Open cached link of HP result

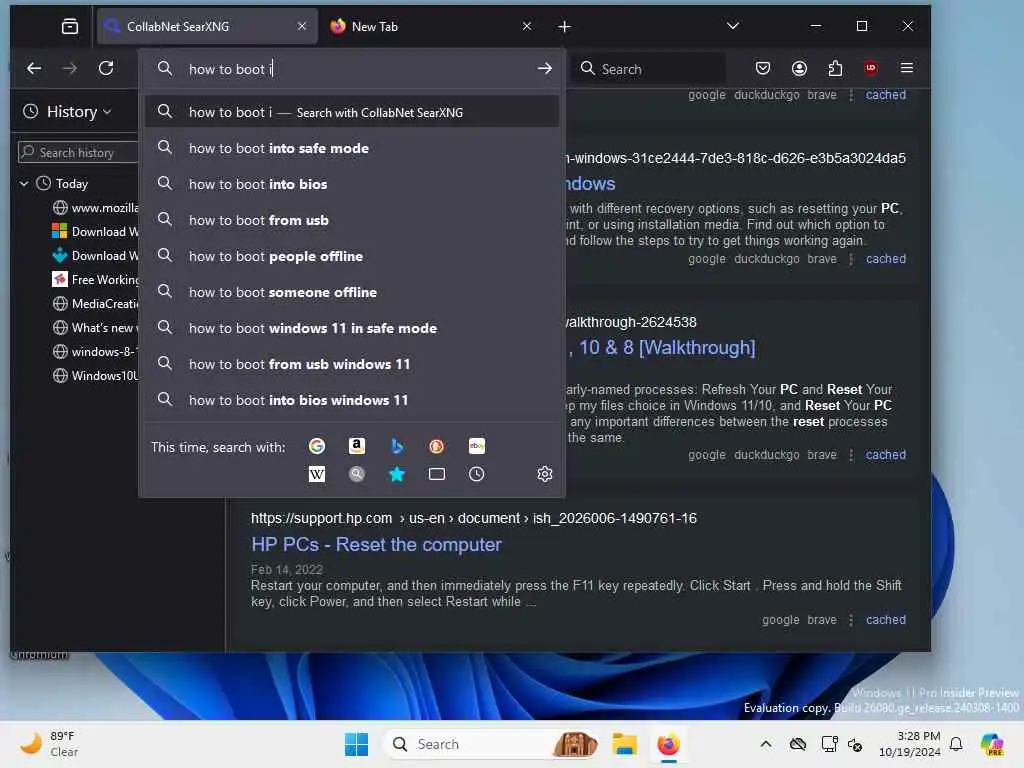coord(886,620)
